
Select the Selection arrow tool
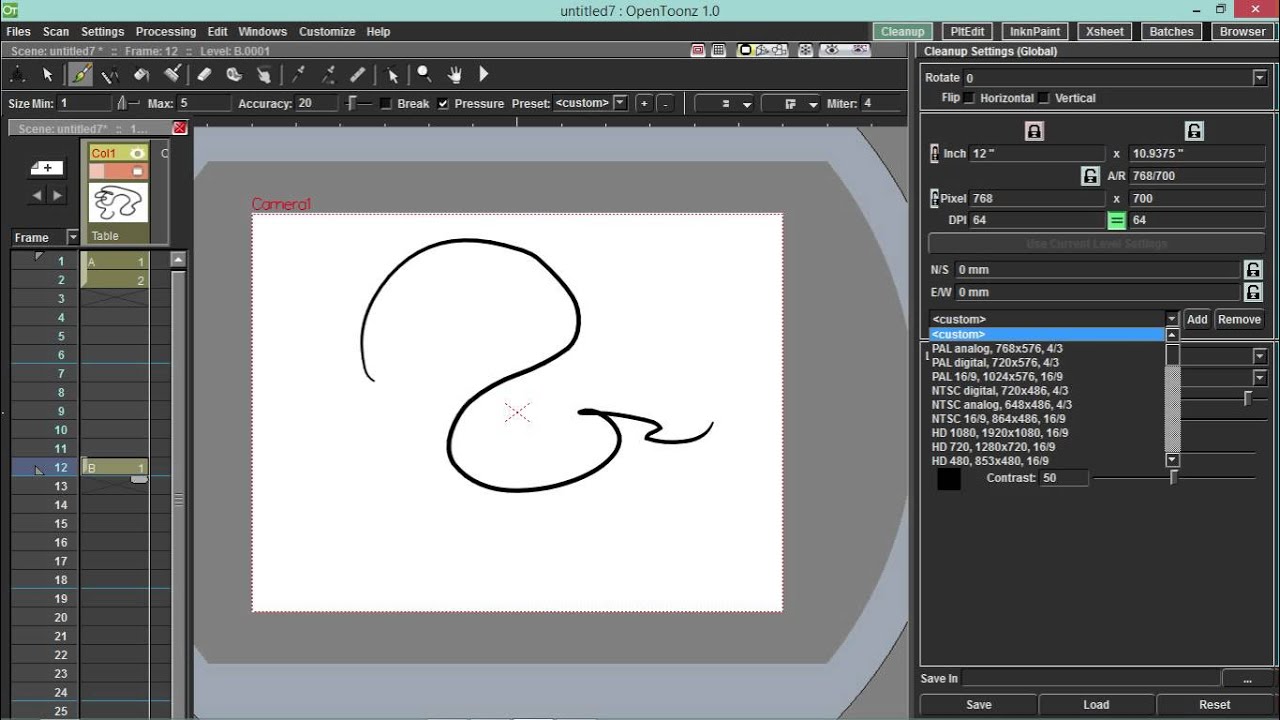point(47,74)
